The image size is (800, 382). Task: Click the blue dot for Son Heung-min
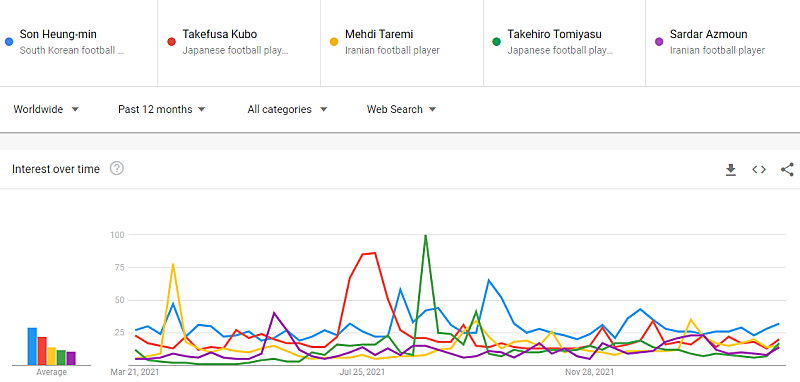(9, 42)
